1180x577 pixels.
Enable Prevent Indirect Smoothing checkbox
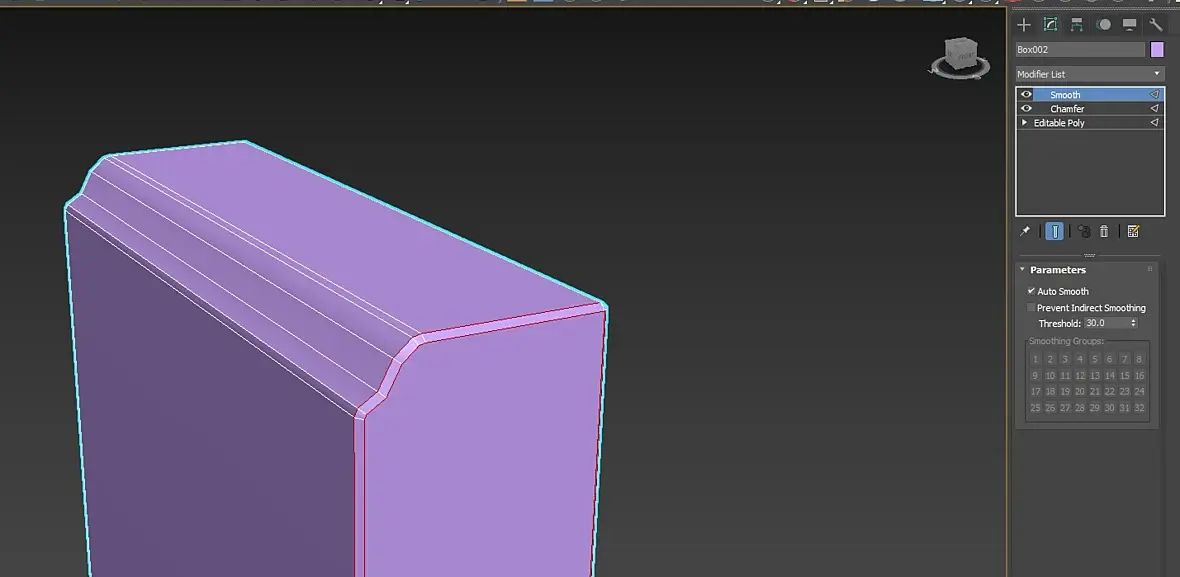pos(1031,308)
